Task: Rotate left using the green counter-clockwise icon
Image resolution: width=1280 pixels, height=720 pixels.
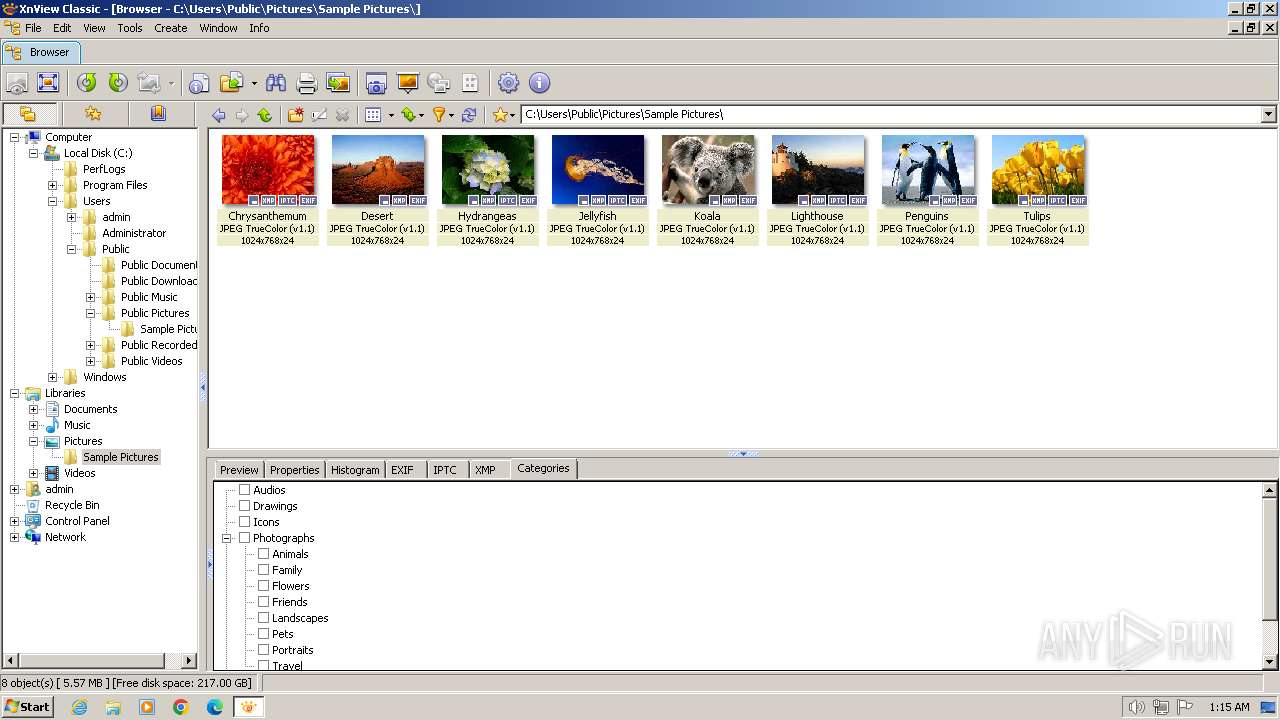Action: pos(87,83)
